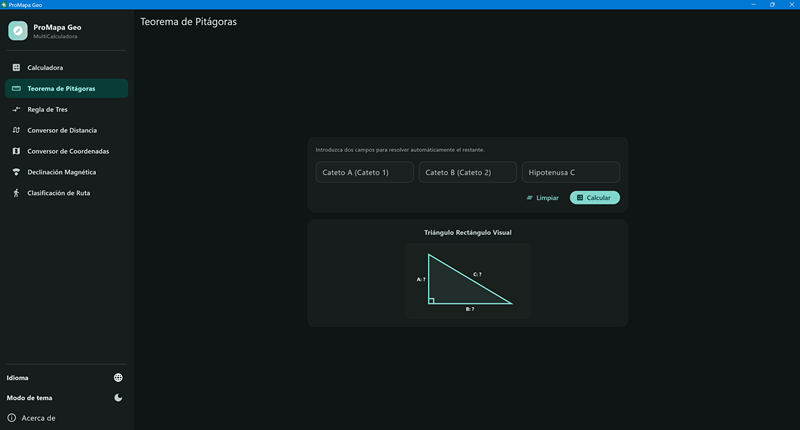Open Declinación Magnética tool

[66, 172]
